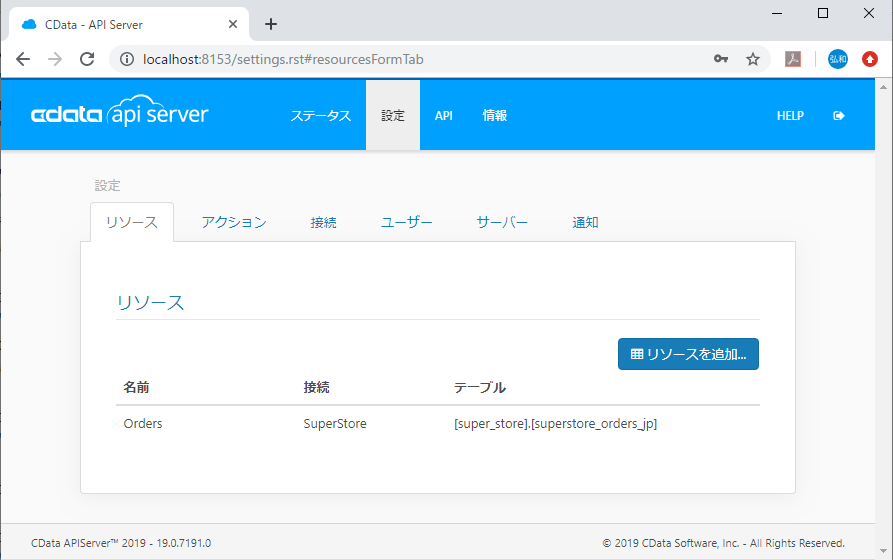Screen dimensions: 893x560
Task: Click the browser back arrow
Action: [23, 59]
